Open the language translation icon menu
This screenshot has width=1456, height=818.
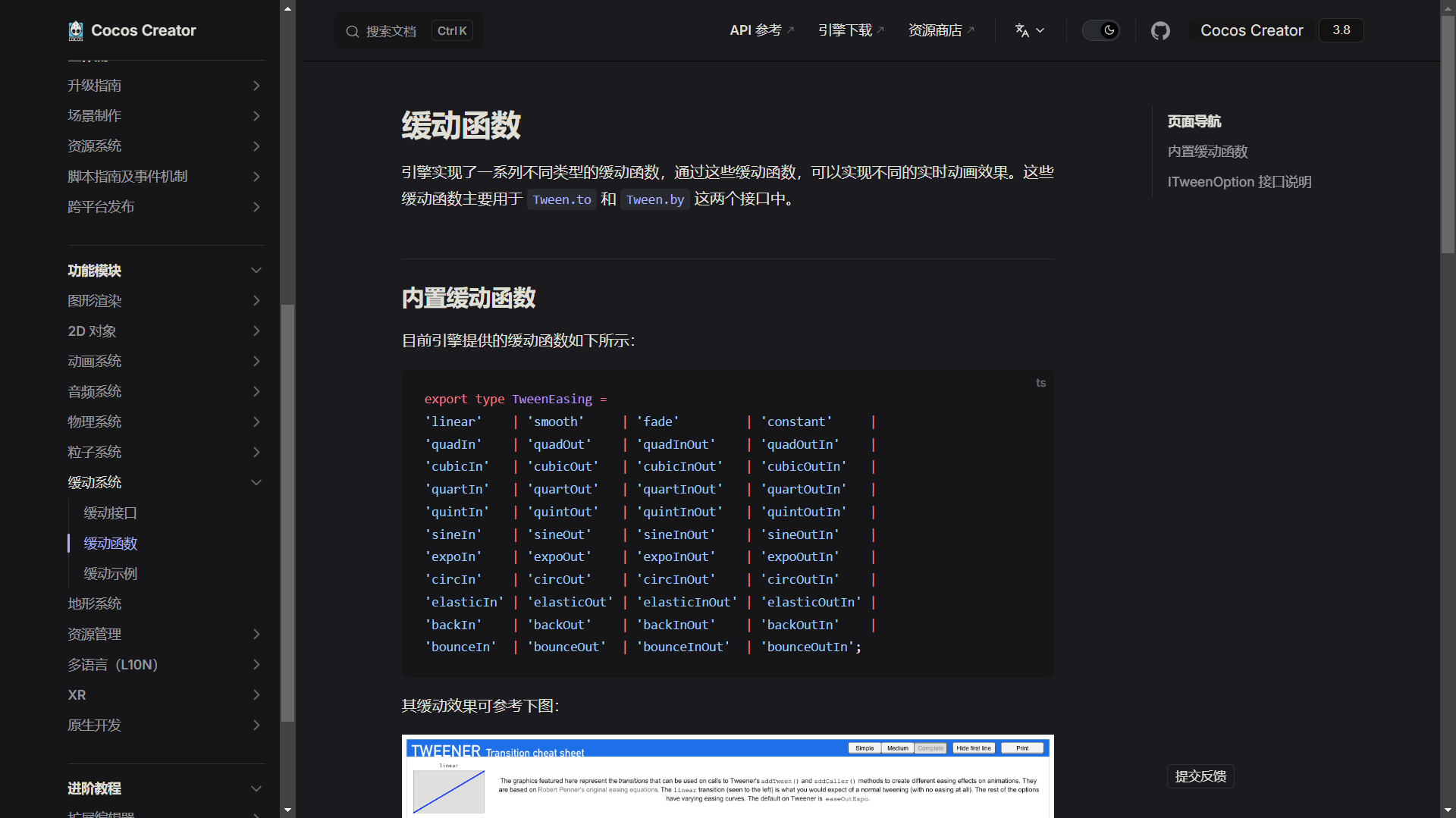1029,30
